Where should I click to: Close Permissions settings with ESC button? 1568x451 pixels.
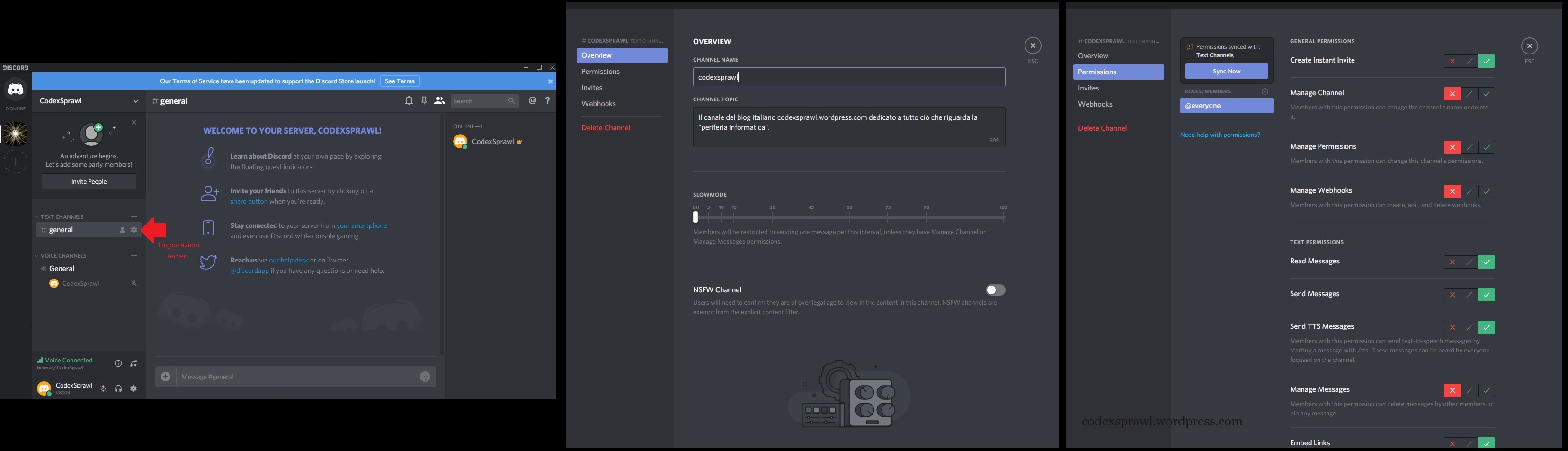tap(1529, 46)
